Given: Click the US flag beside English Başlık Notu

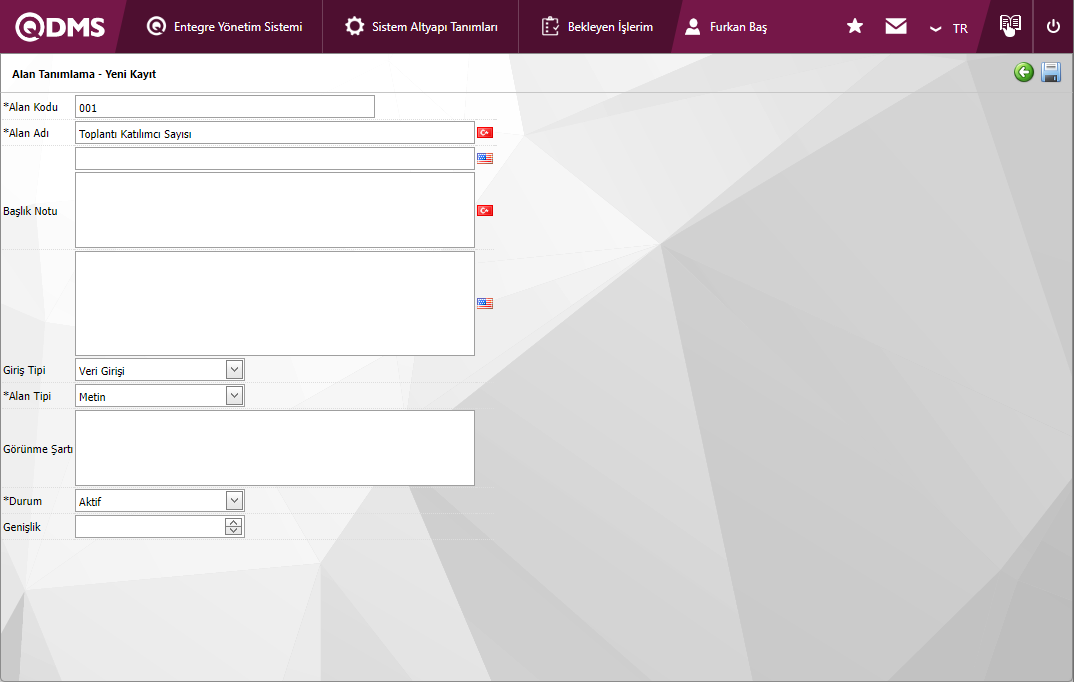Looking at the screenshot, I should [x=485, y=303].
